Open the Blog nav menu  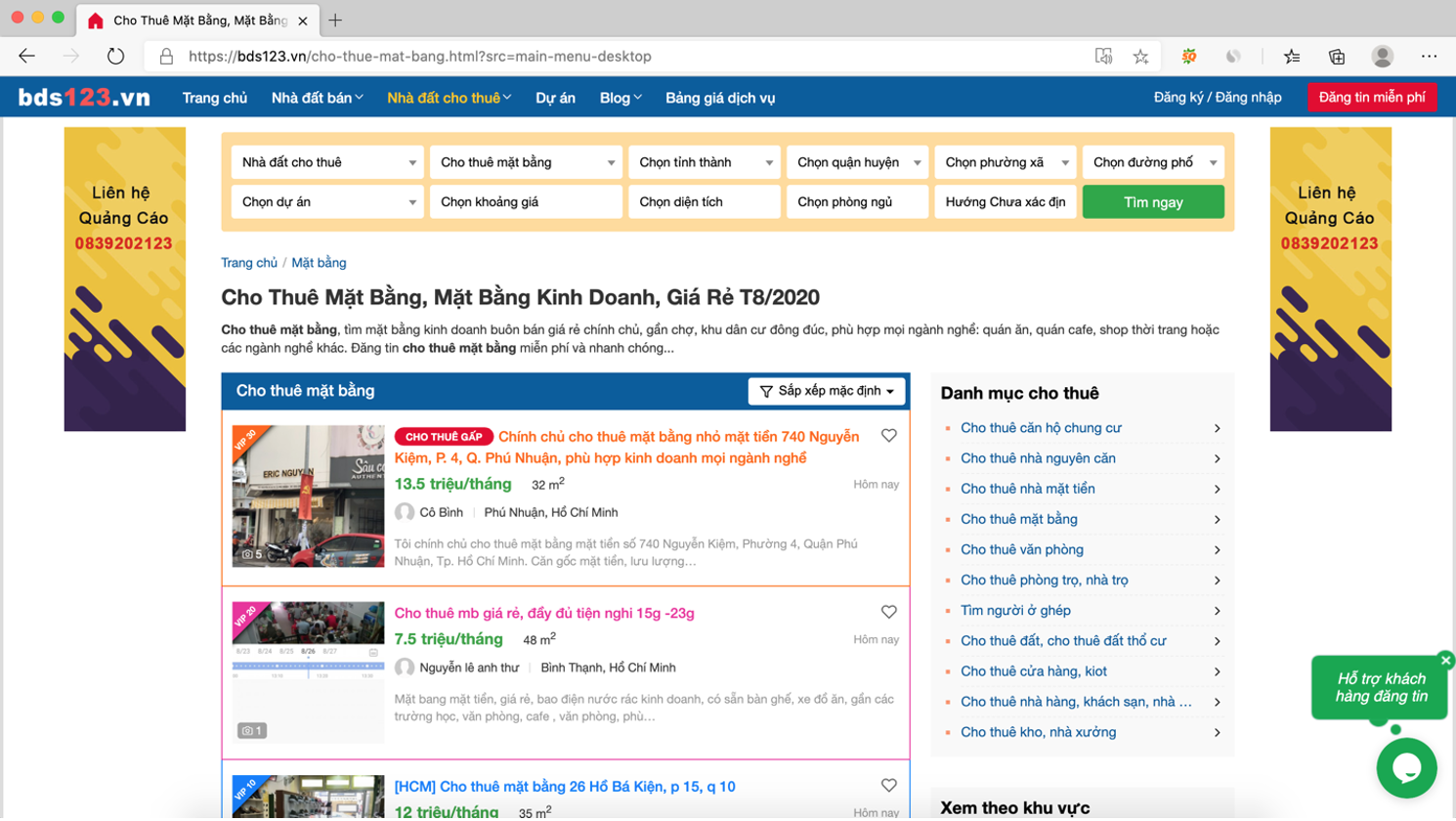(x=621, y=98)
